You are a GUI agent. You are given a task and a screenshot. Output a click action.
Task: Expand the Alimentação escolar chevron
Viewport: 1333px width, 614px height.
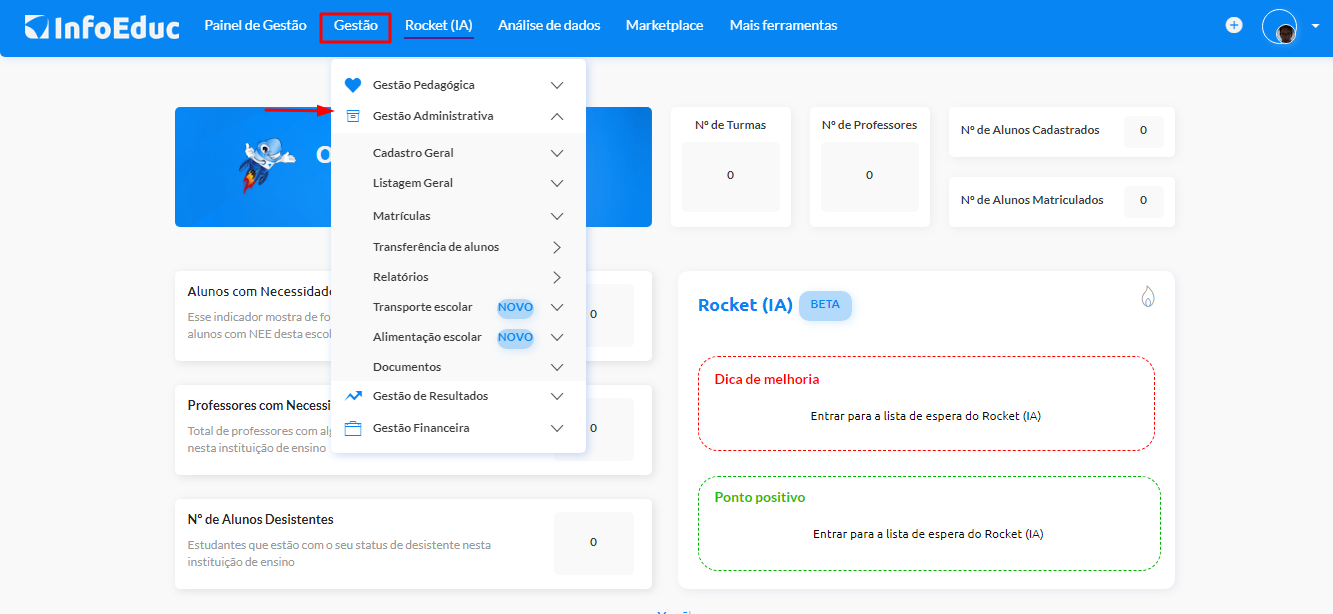click(557, 337)
